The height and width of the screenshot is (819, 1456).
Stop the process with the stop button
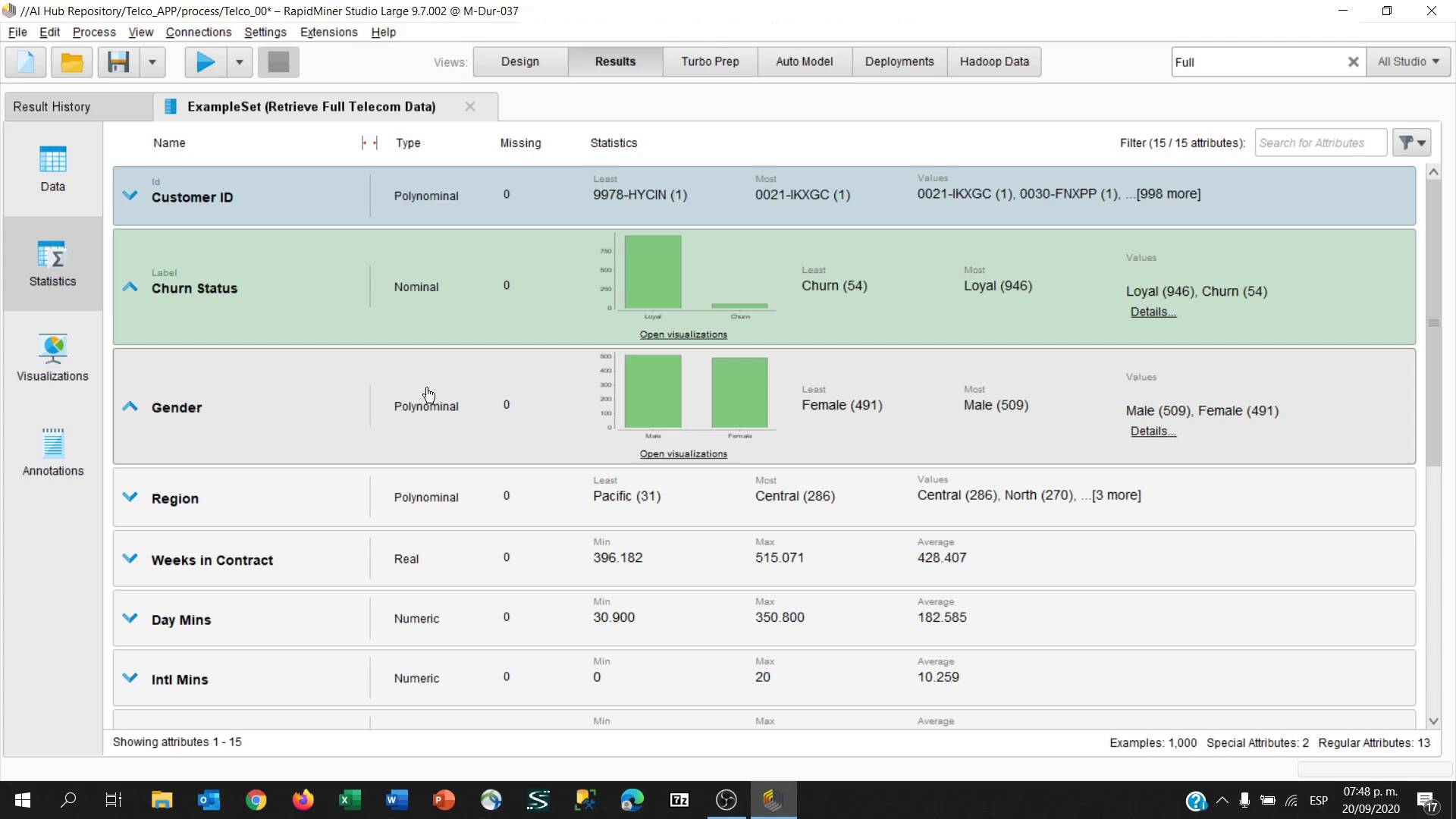(x=278, y=61)
